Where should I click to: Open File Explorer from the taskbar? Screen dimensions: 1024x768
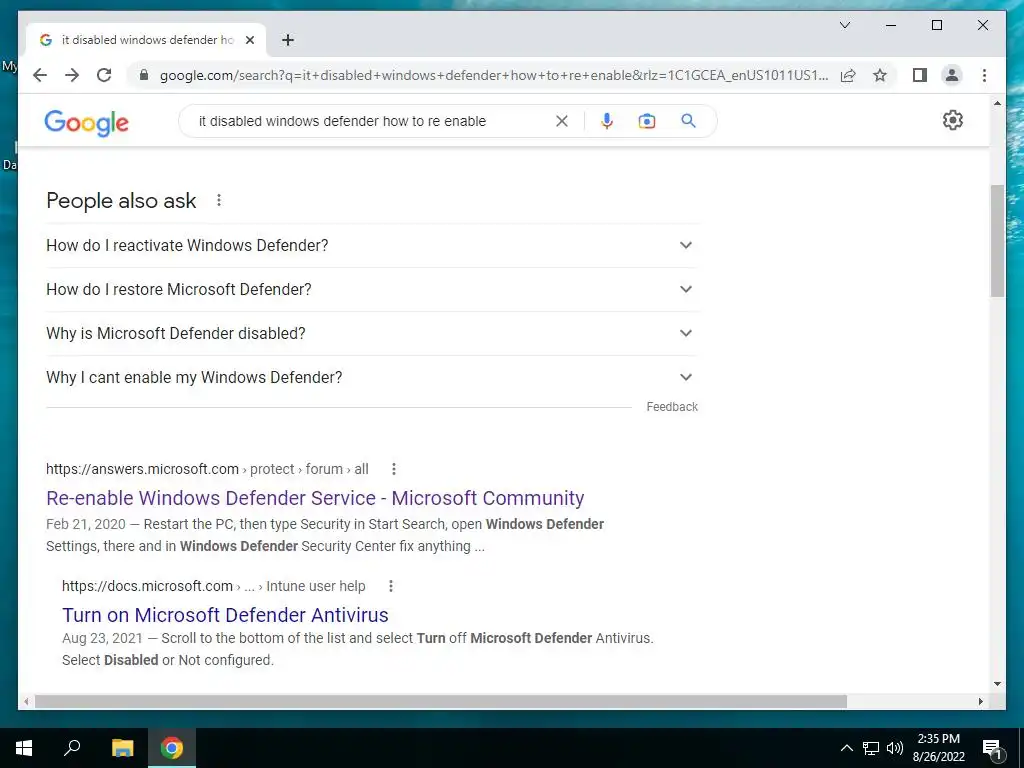(x=122, y=748)
